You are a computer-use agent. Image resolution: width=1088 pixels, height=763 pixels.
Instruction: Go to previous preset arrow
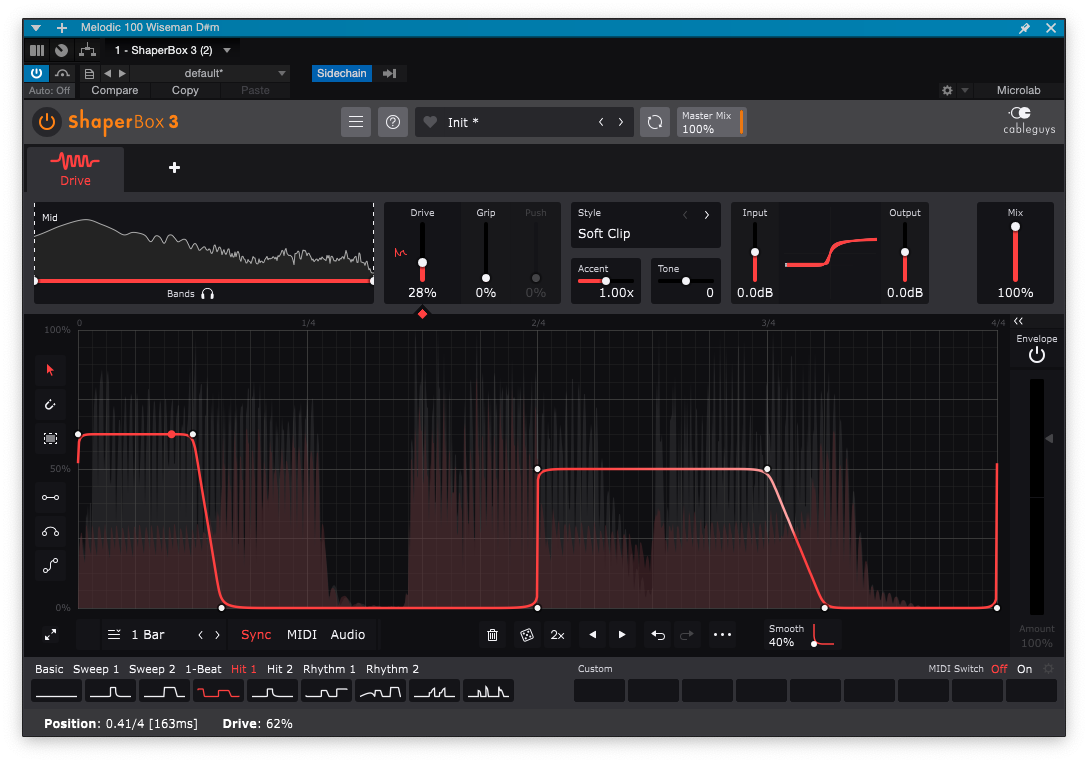click(601, 122)
